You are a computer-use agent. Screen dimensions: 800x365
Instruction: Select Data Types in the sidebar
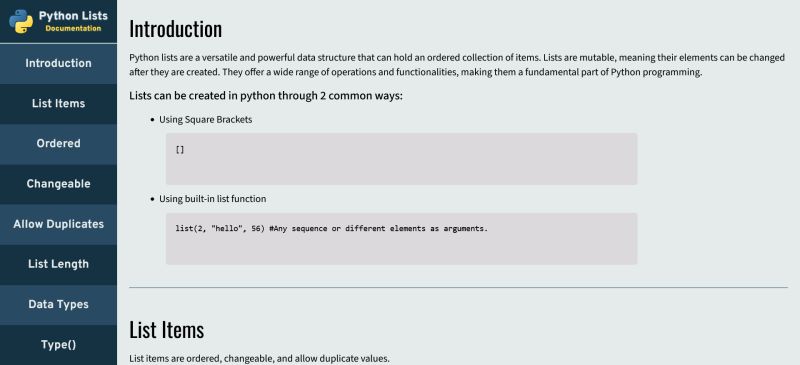tap(58, 305)
